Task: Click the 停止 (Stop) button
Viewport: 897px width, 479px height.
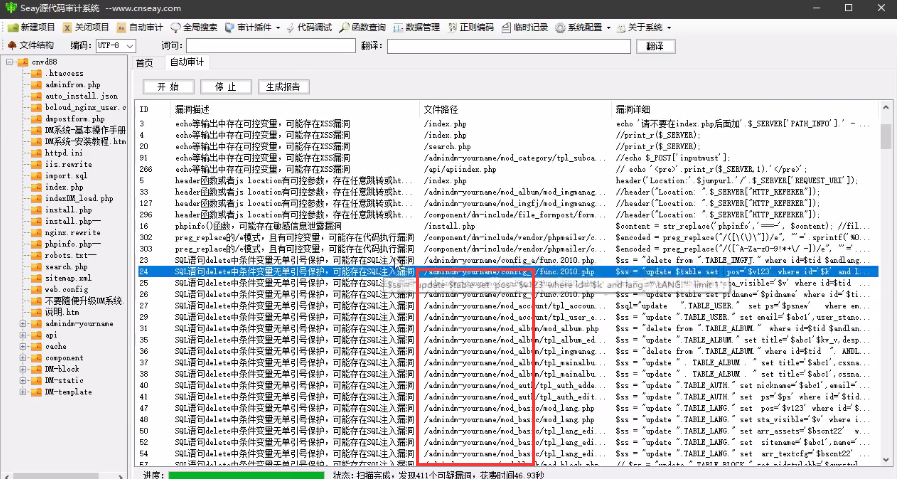Action: 226,87
